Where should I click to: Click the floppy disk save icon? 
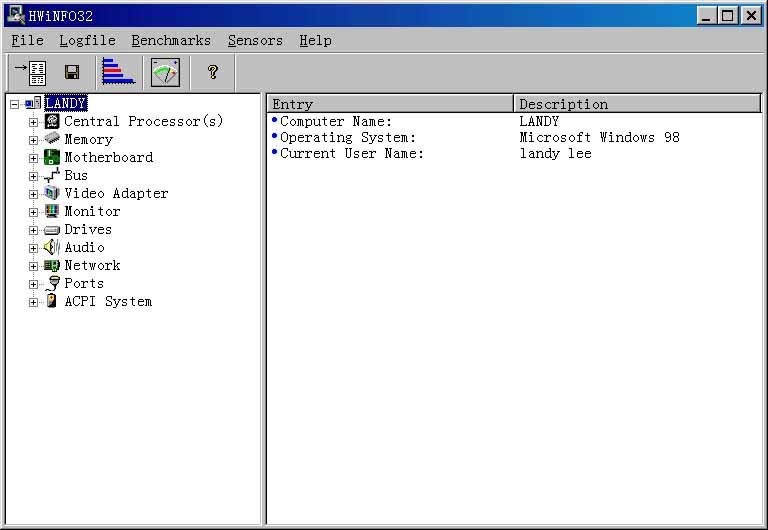click(x=72, y=72)
